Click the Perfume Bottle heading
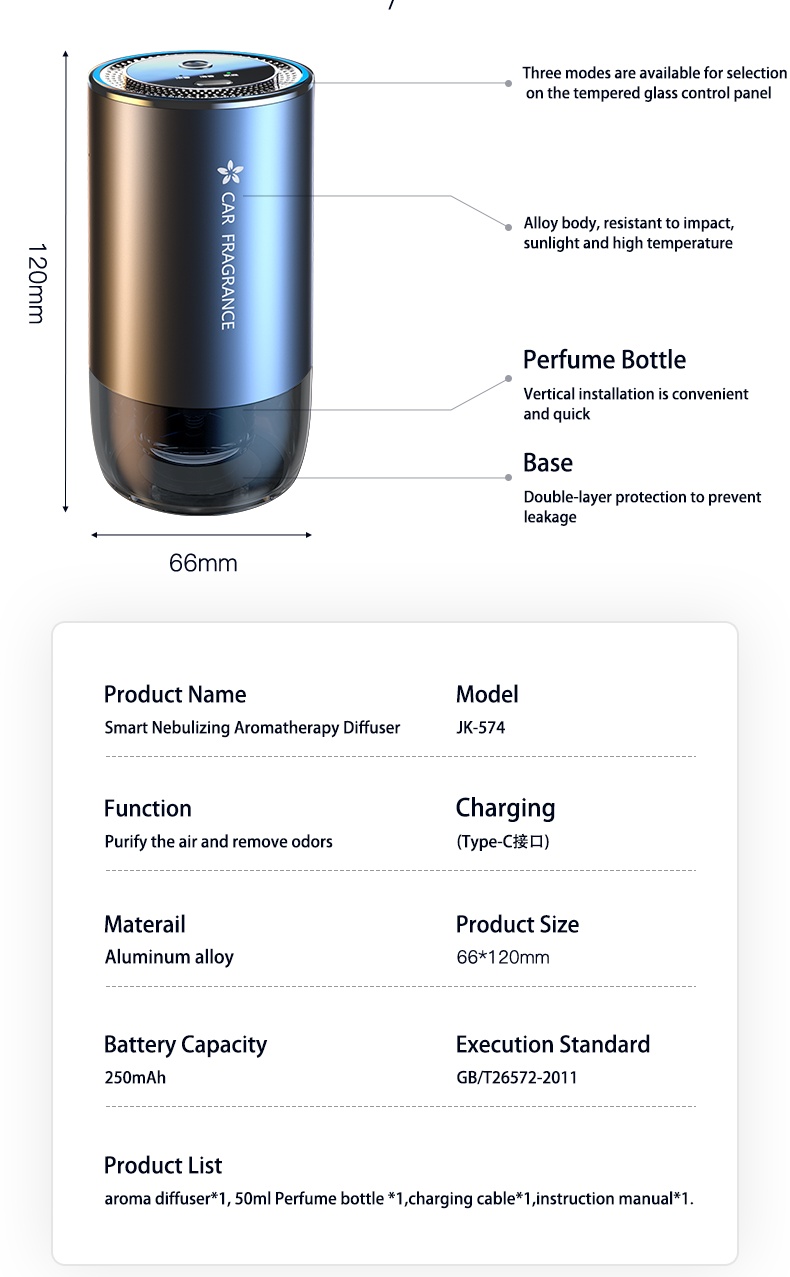 (x=604, y=360)
